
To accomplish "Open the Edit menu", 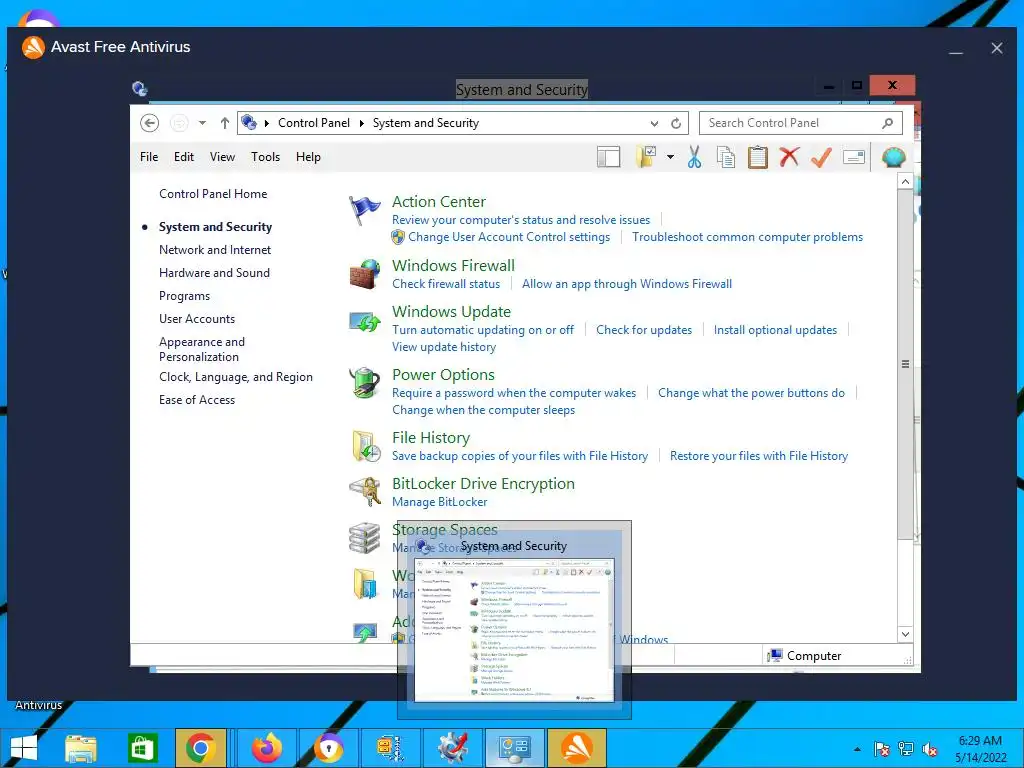I will [184, 157].
